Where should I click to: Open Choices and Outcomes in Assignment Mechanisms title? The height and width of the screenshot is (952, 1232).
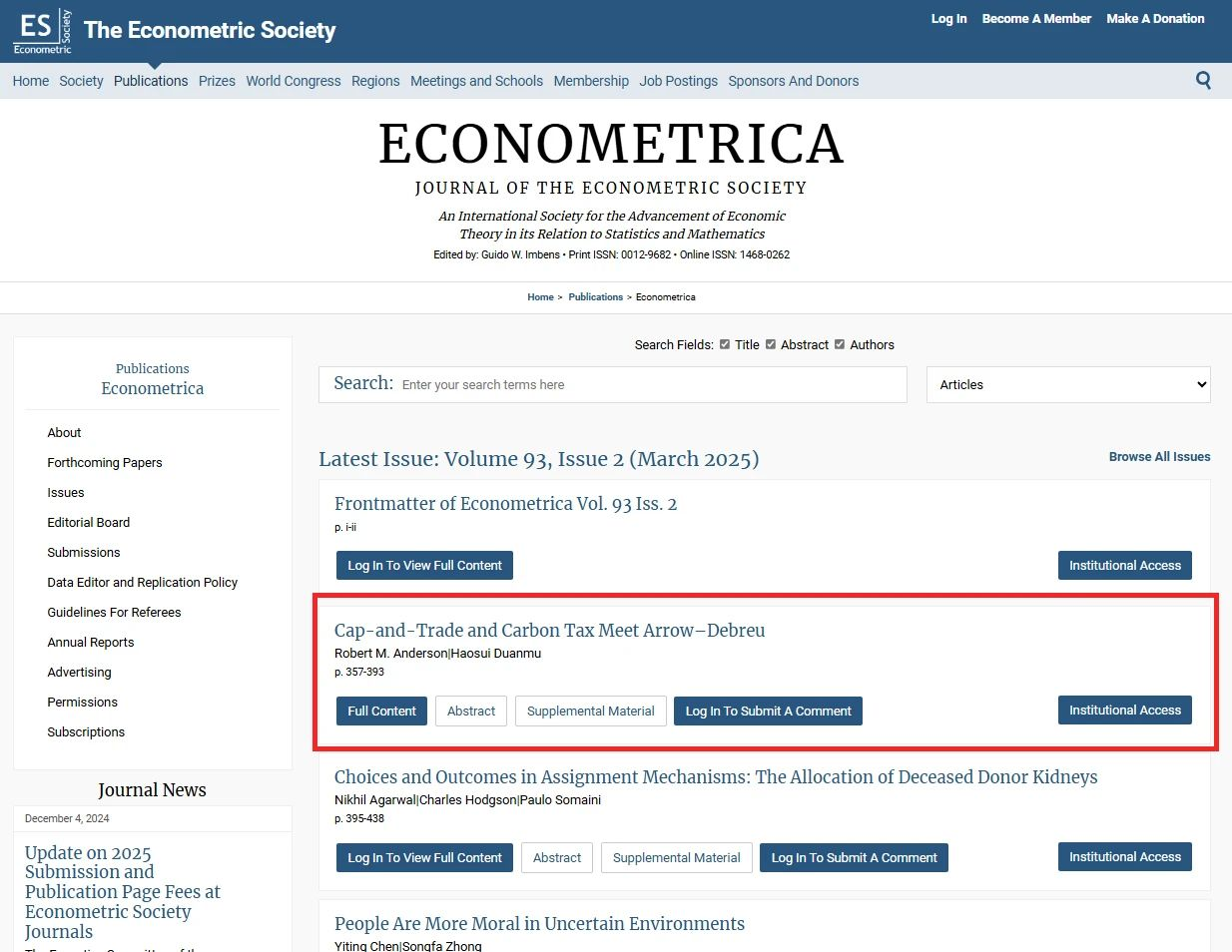click(x=716, y=777)
